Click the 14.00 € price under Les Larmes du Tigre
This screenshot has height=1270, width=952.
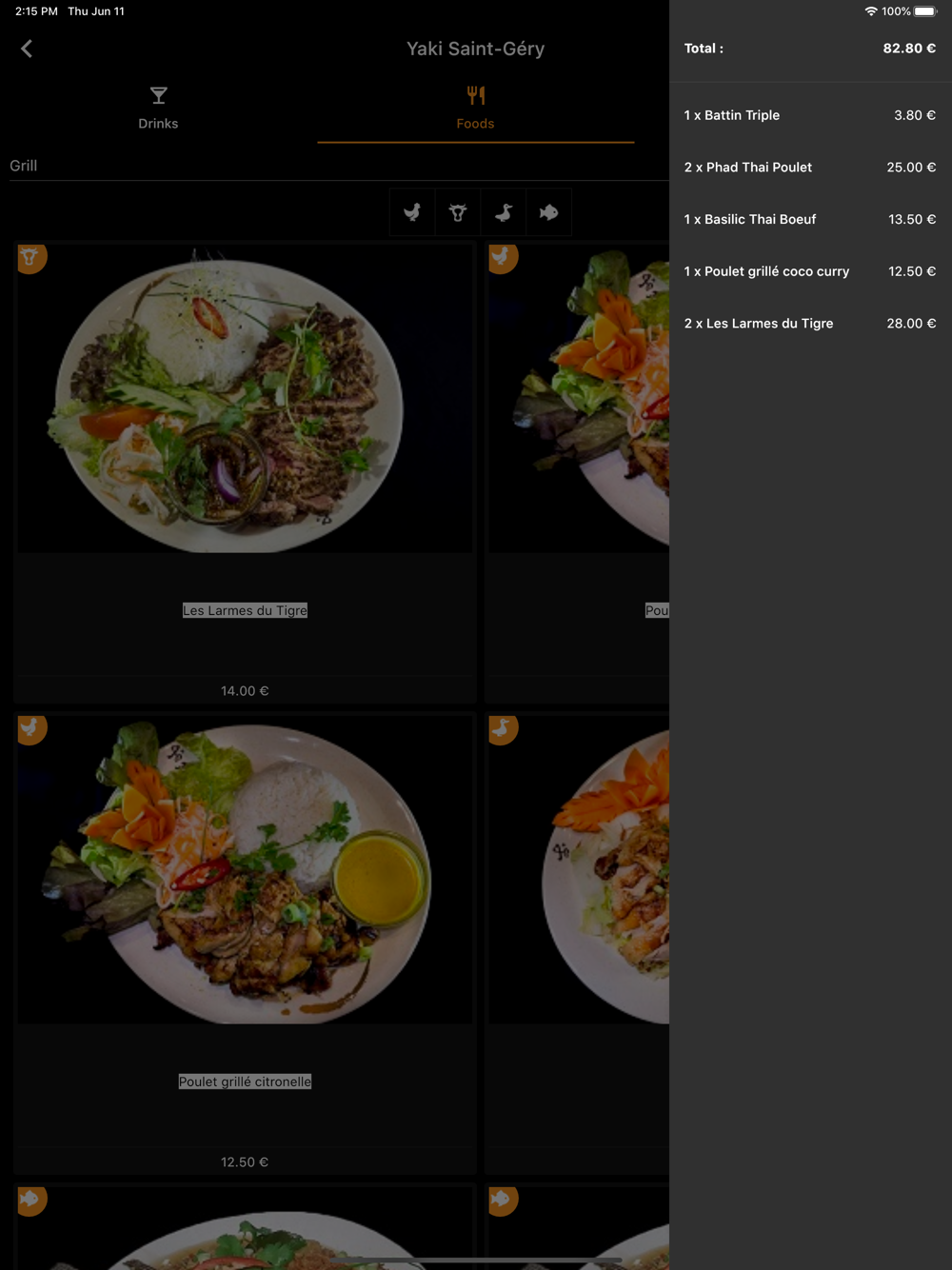click(x=245, y=691)
